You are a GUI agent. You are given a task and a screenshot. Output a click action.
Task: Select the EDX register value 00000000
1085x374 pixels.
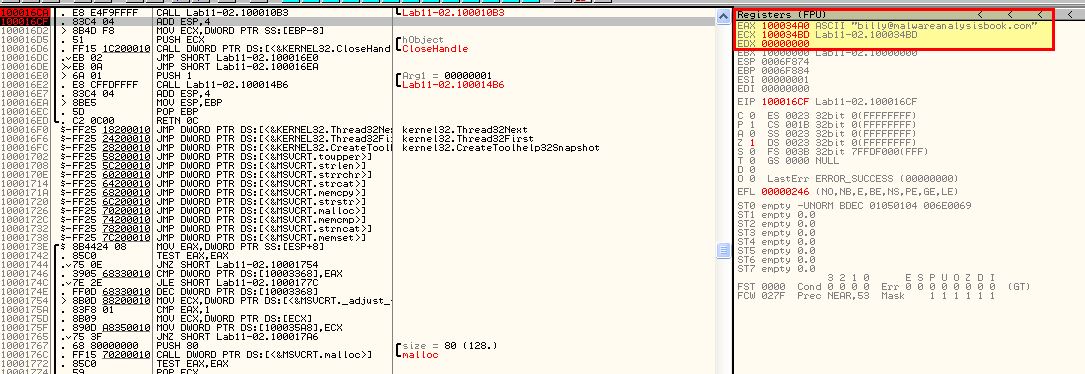[785, 44]
